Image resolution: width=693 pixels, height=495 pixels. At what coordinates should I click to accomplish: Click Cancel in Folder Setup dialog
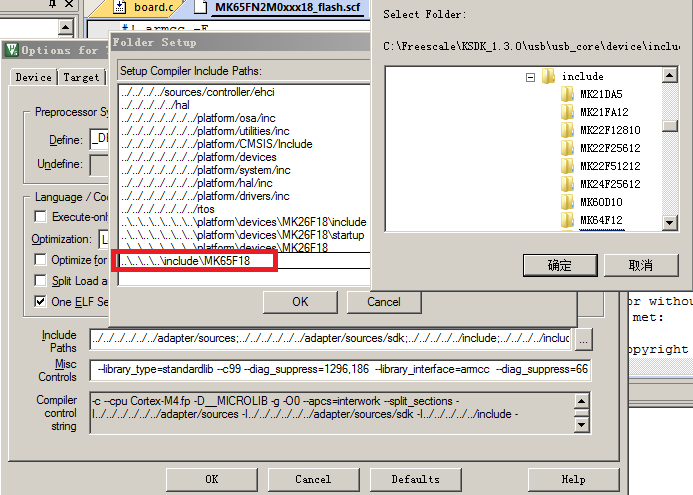[384, 302]
